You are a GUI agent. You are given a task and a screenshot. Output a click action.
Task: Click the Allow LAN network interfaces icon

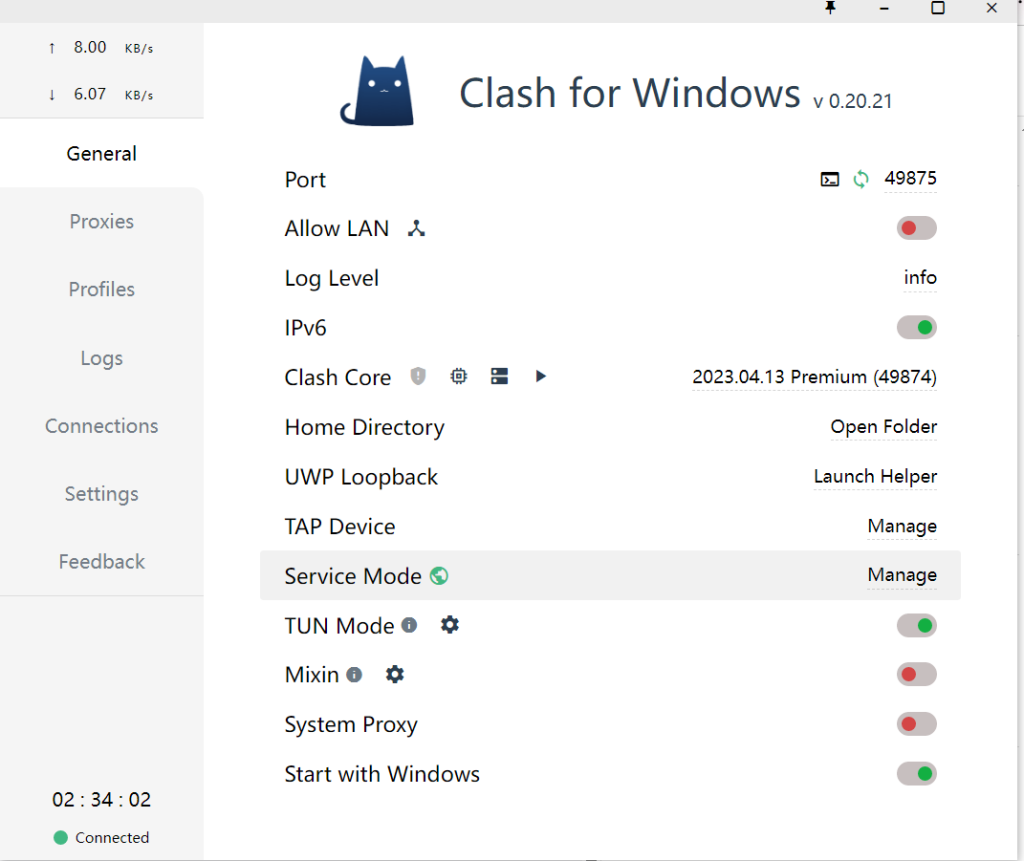[x=416, y=228]
